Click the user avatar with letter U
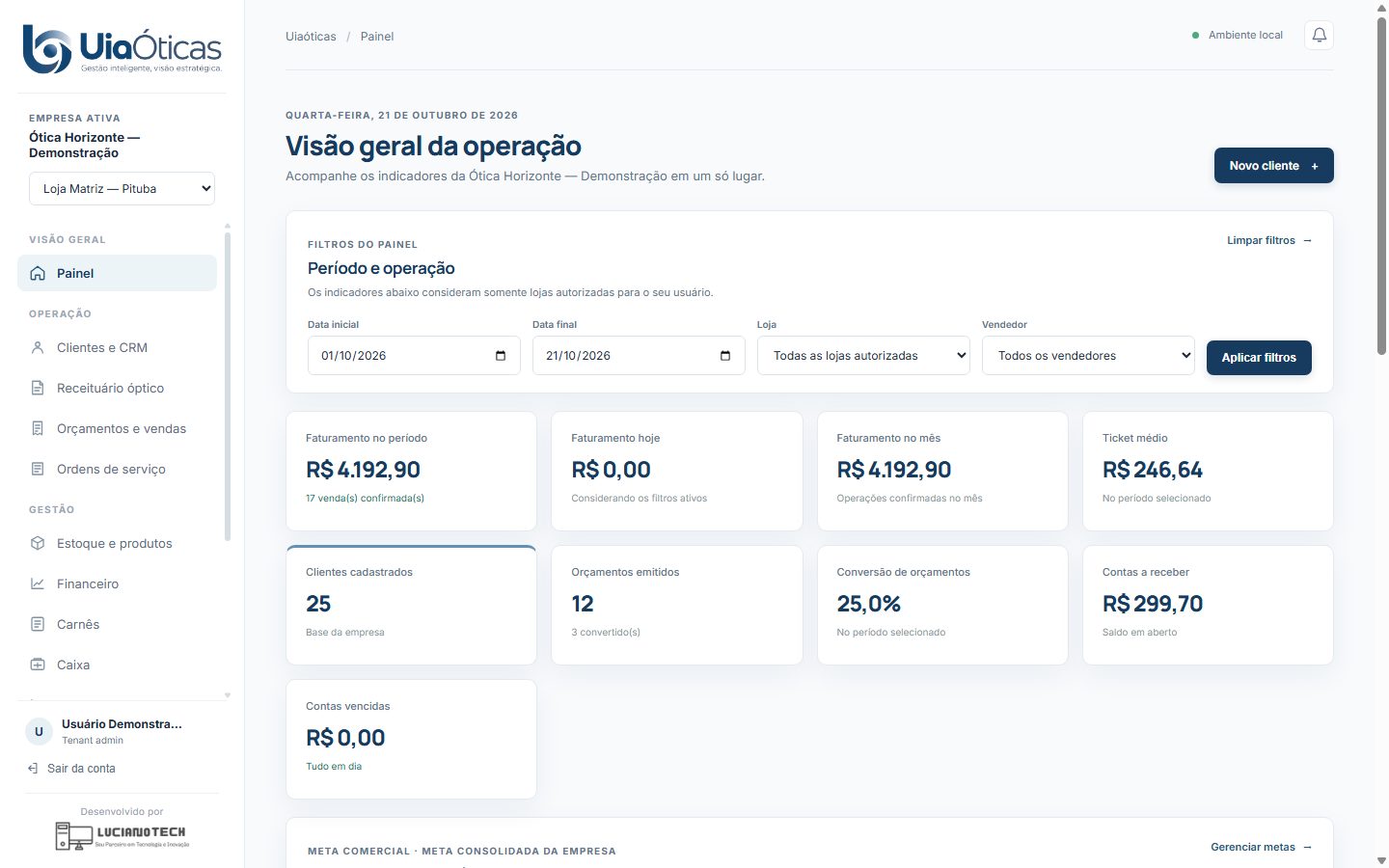 pos(39,731)
